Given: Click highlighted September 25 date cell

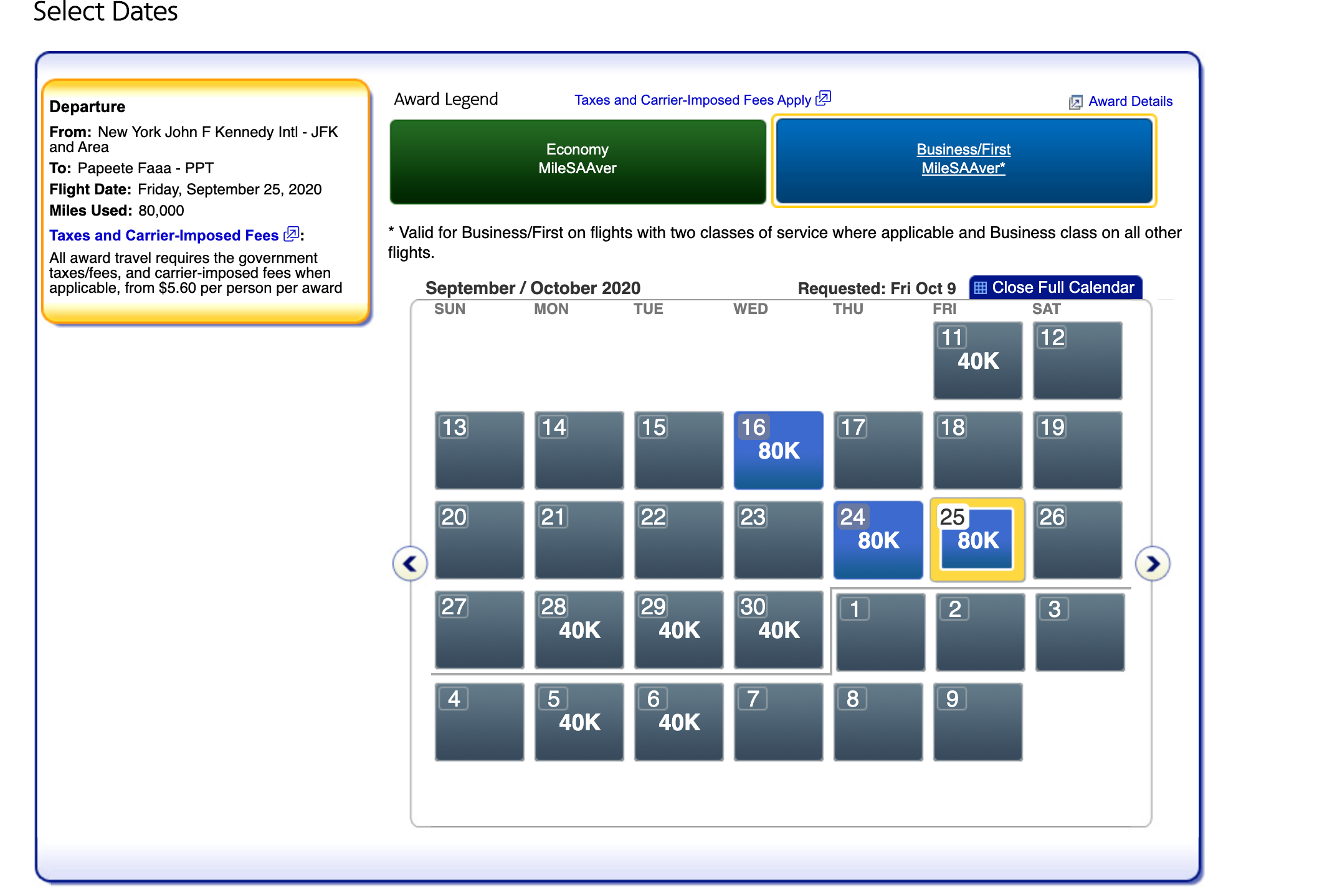Looking at the screenshot, I should tap(977, 540).
